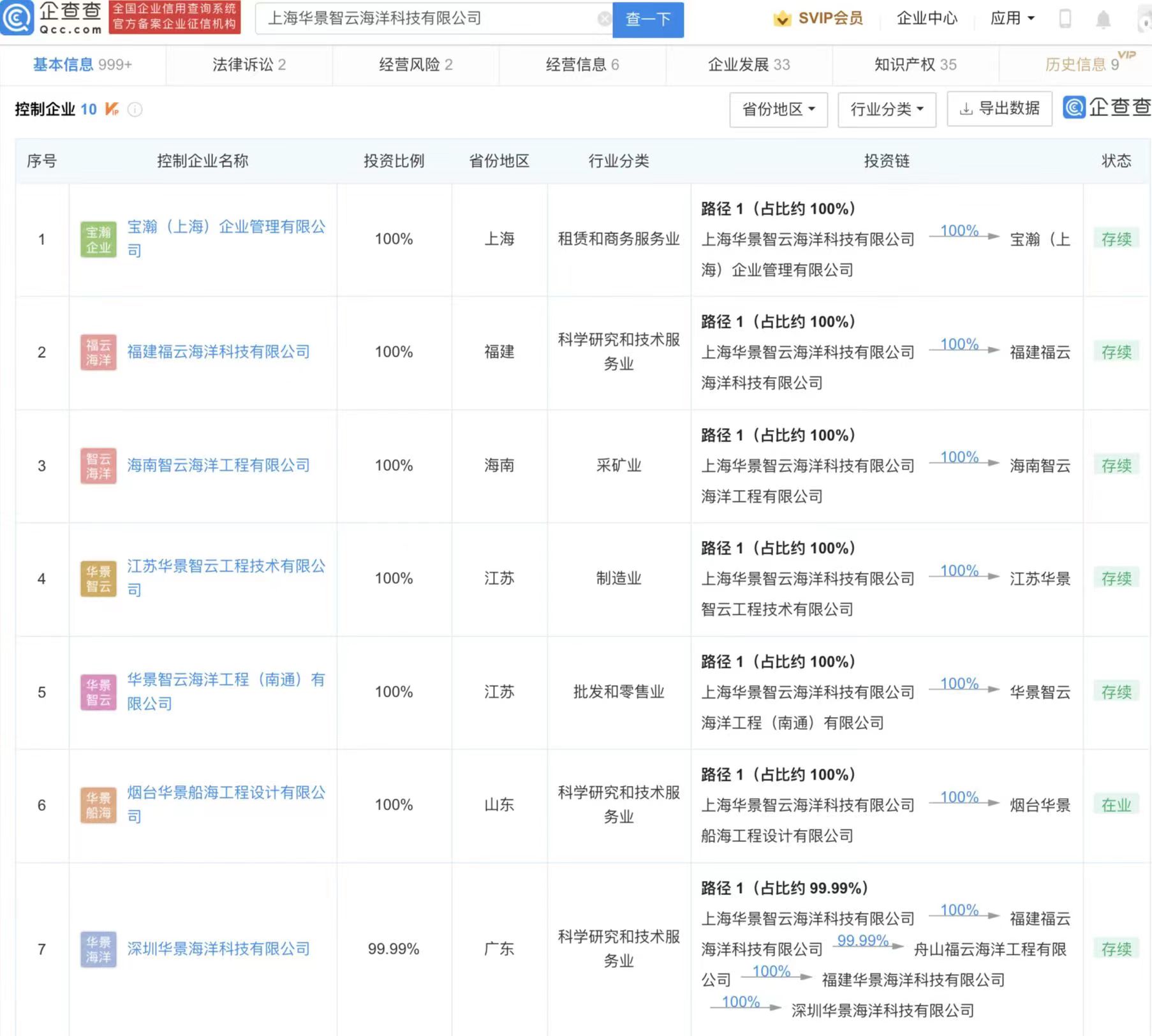This screenshot has width=1152, height=1036.
Task: Click 投资链 column header
Action: [x=887, y=161]
